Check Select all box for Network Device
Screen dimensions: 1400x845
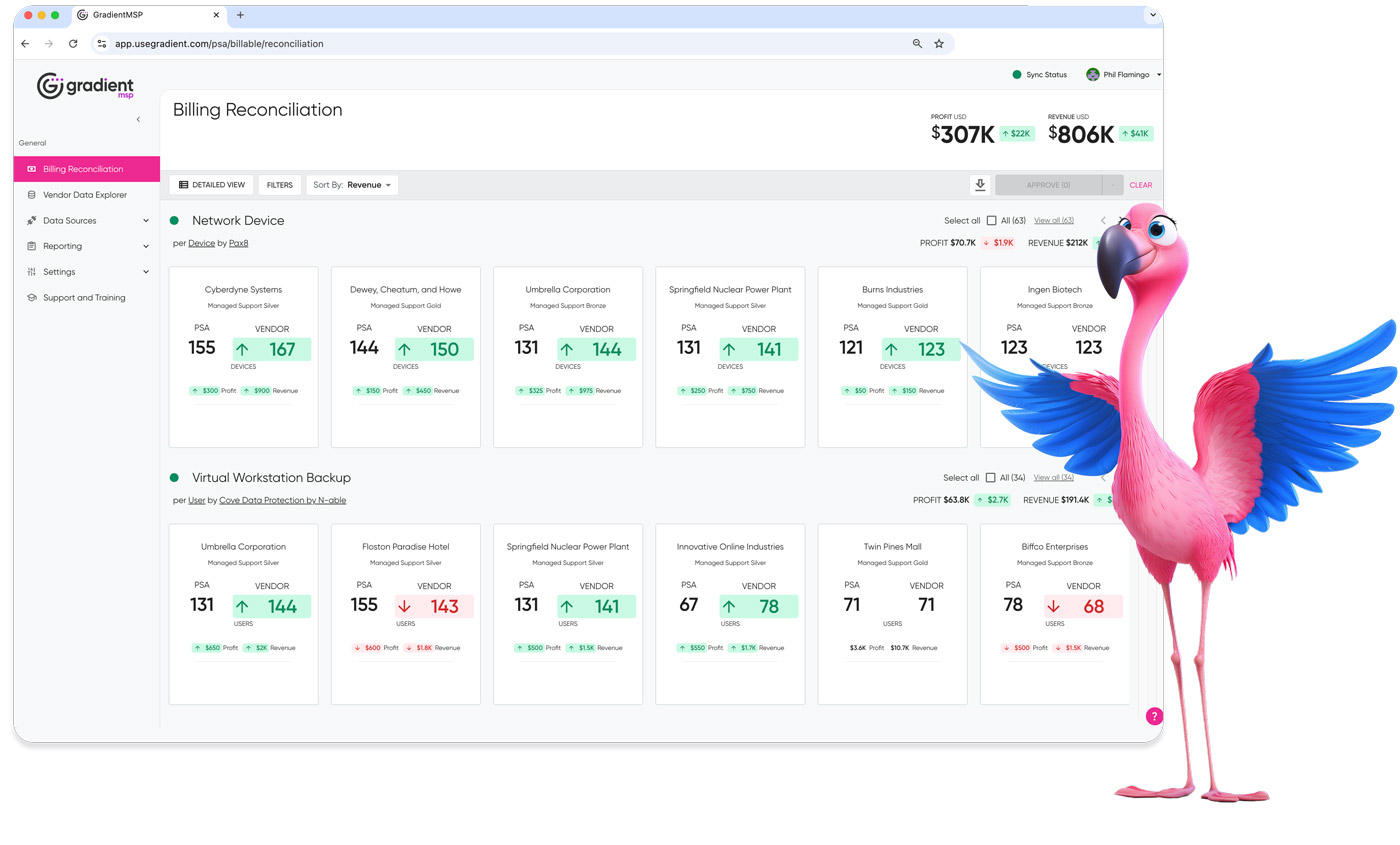(x=991, y=221)
